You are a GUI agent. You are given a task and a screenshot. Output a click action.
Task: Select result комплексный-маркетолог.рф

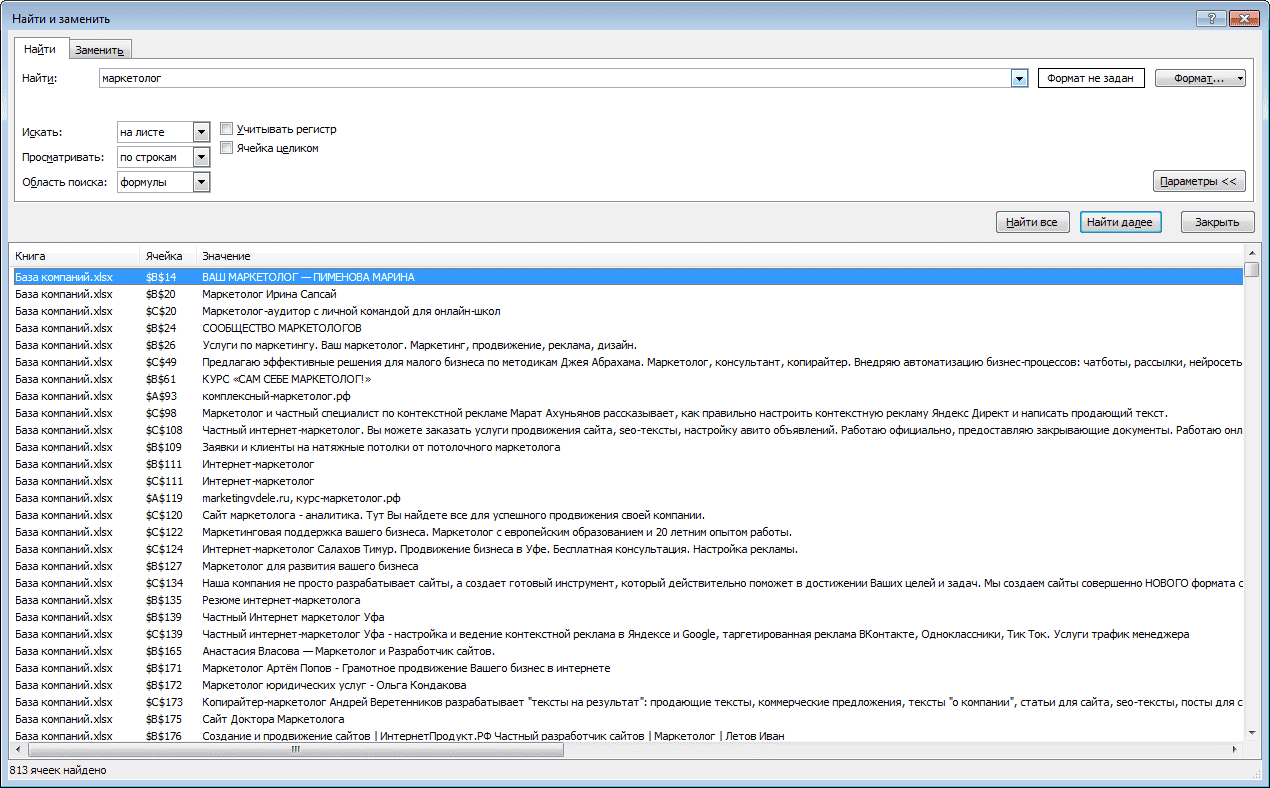(x=627, y=396)
